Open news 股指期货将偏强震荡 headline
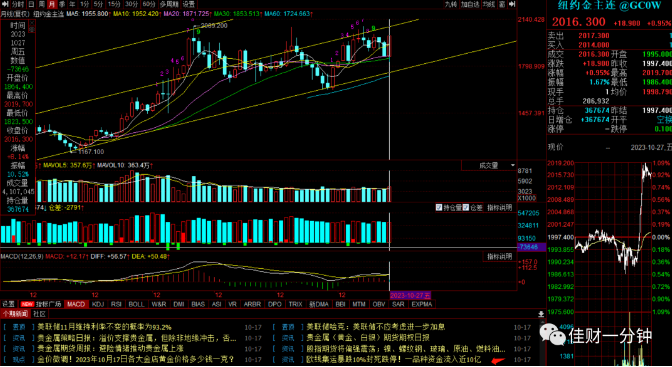Screen dimensions: 672x367 [406, 349]
